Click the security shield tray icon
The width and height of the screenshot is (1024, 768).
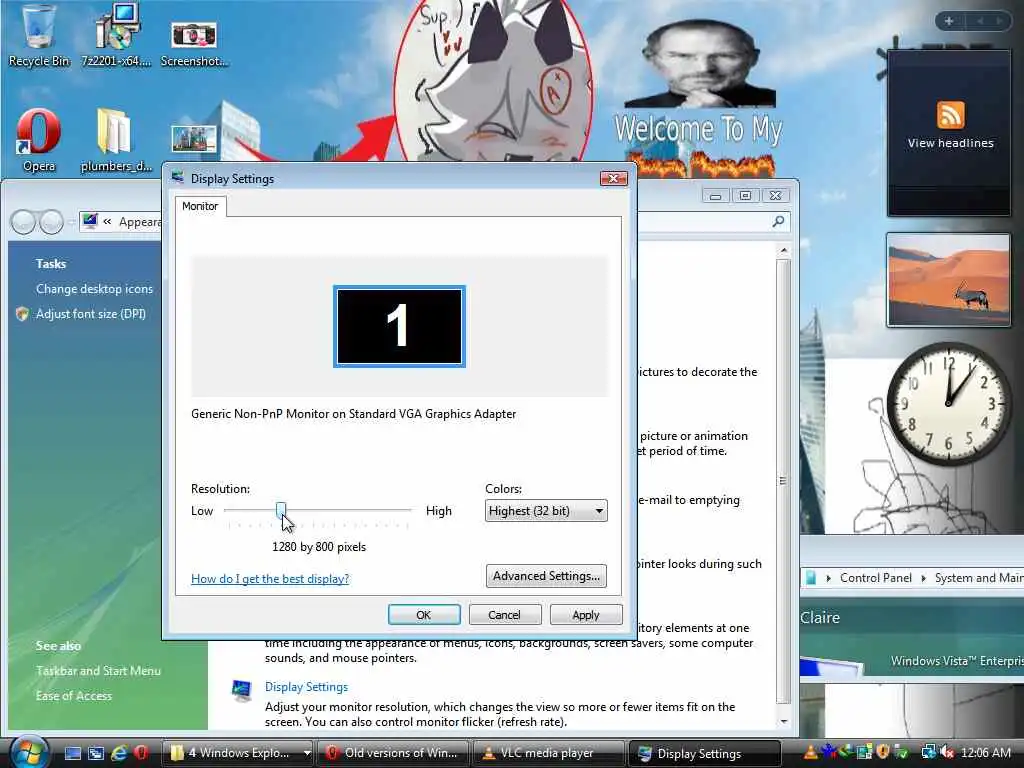[883, 752]
